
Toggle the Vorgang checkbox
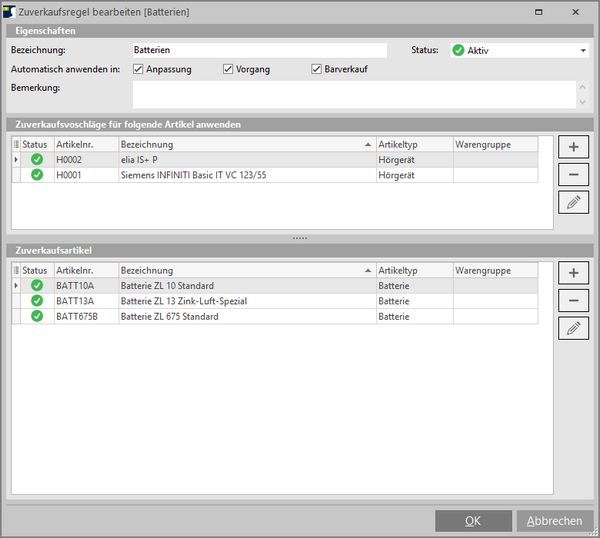[x=228, y=69]
